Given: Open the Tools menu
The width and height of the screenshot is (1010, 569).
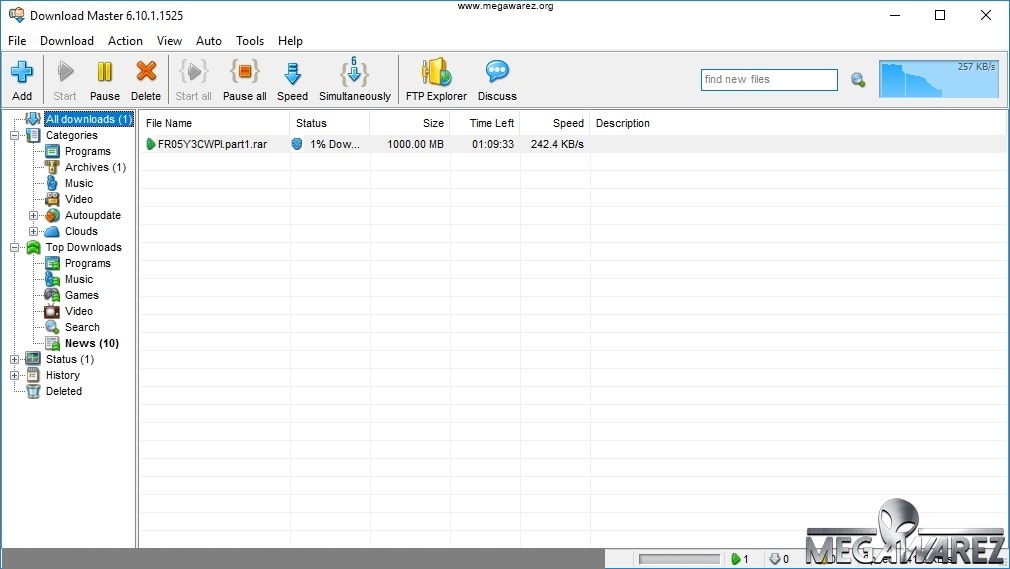Looking at the screenshot, I should point(250,41).
